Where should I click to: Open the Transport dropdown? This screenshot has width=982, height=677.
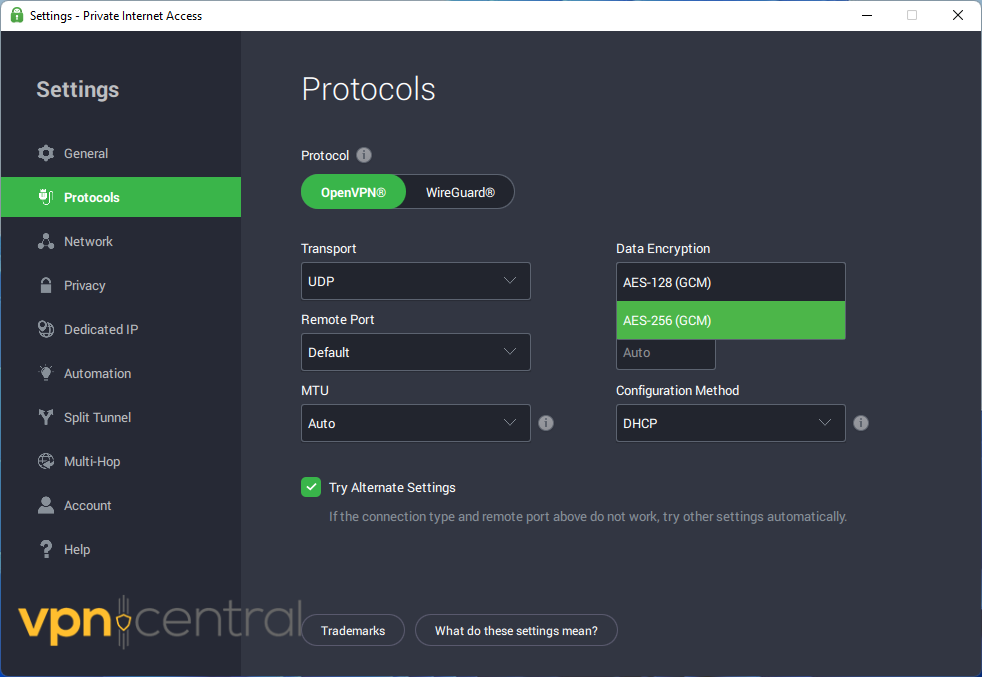[415, 281]
